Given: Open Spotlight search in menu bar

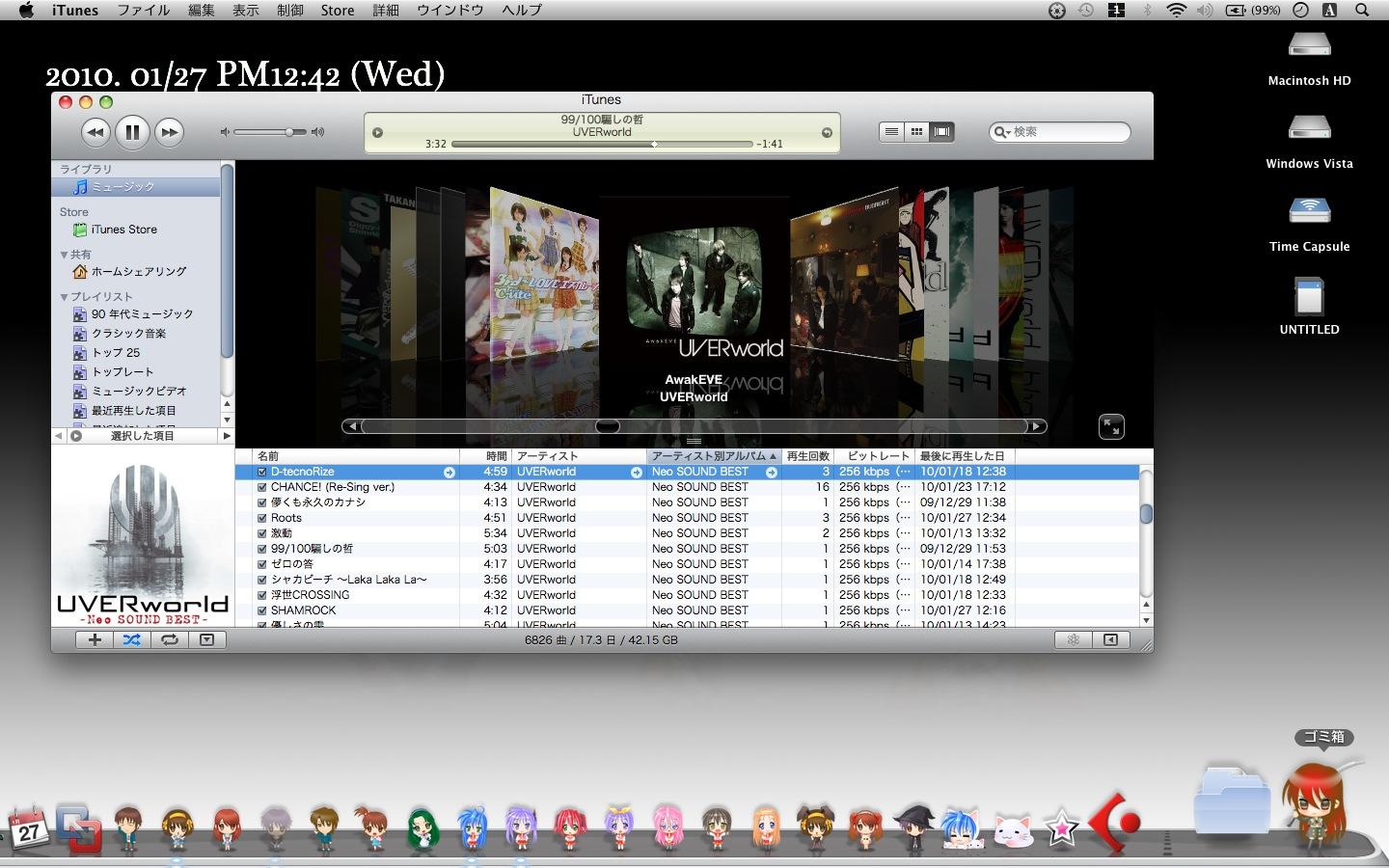Looking at the screenshot, I should pos(1362,11).
